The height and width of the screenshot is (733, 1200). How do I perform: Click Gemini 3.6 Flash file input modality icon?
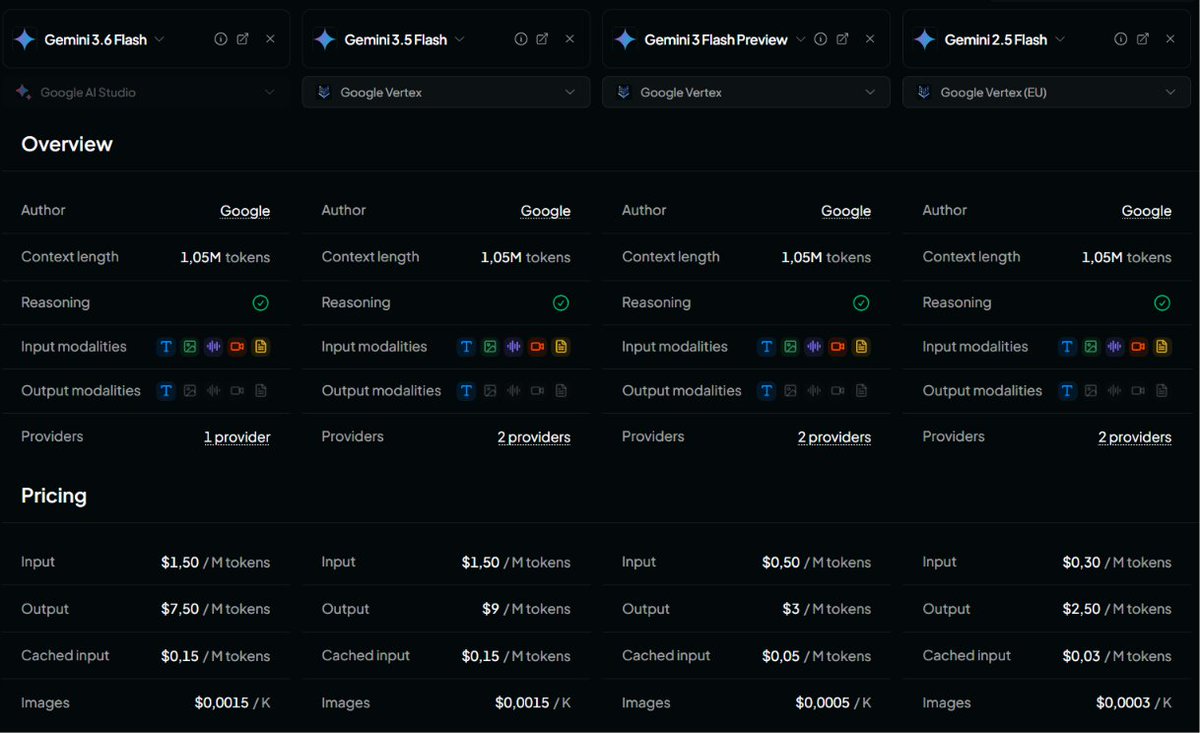pyautogui.click(x=261, y=347)
